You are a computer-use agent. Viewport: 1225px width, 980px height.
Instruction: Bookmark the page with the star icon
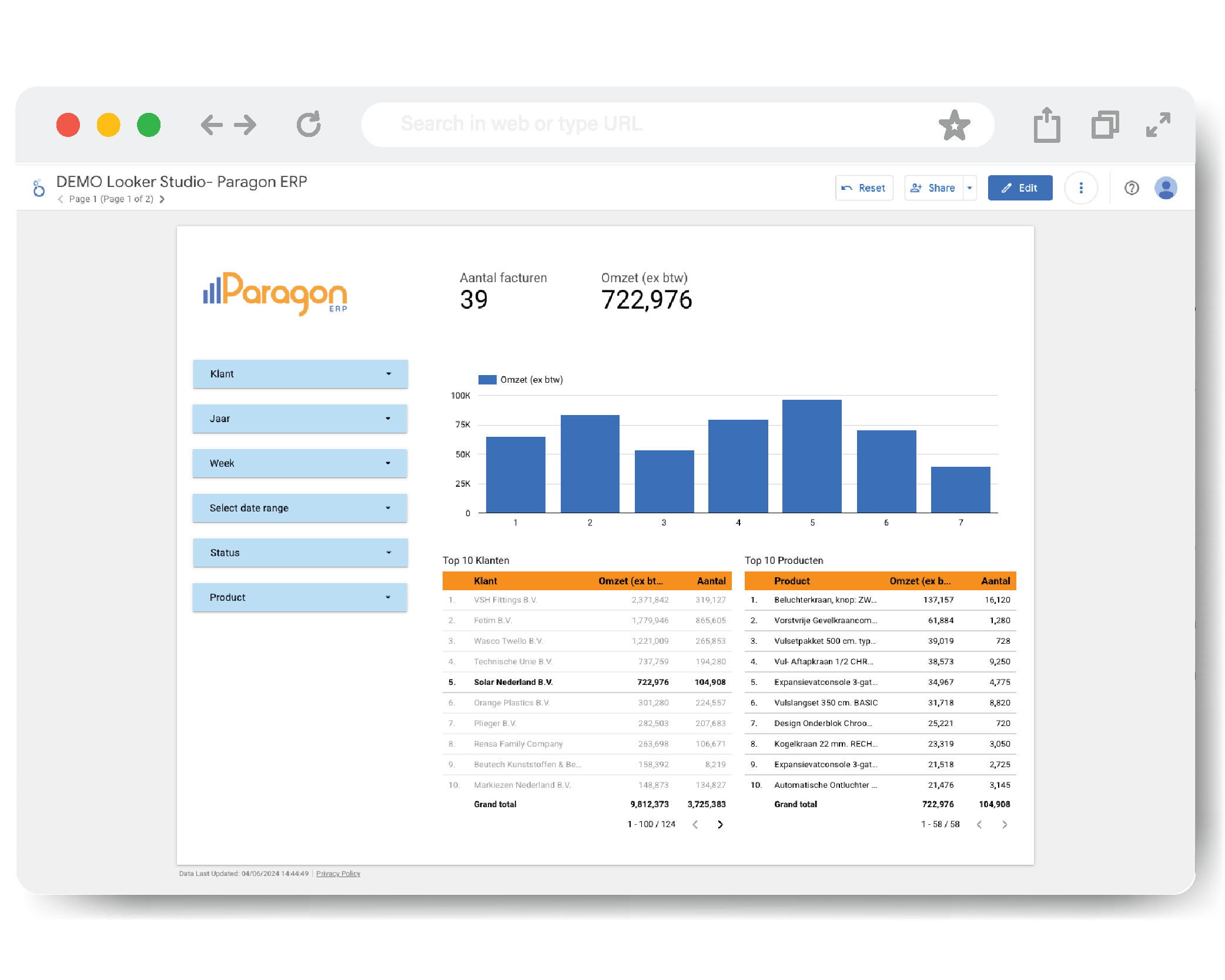[954, 125]
